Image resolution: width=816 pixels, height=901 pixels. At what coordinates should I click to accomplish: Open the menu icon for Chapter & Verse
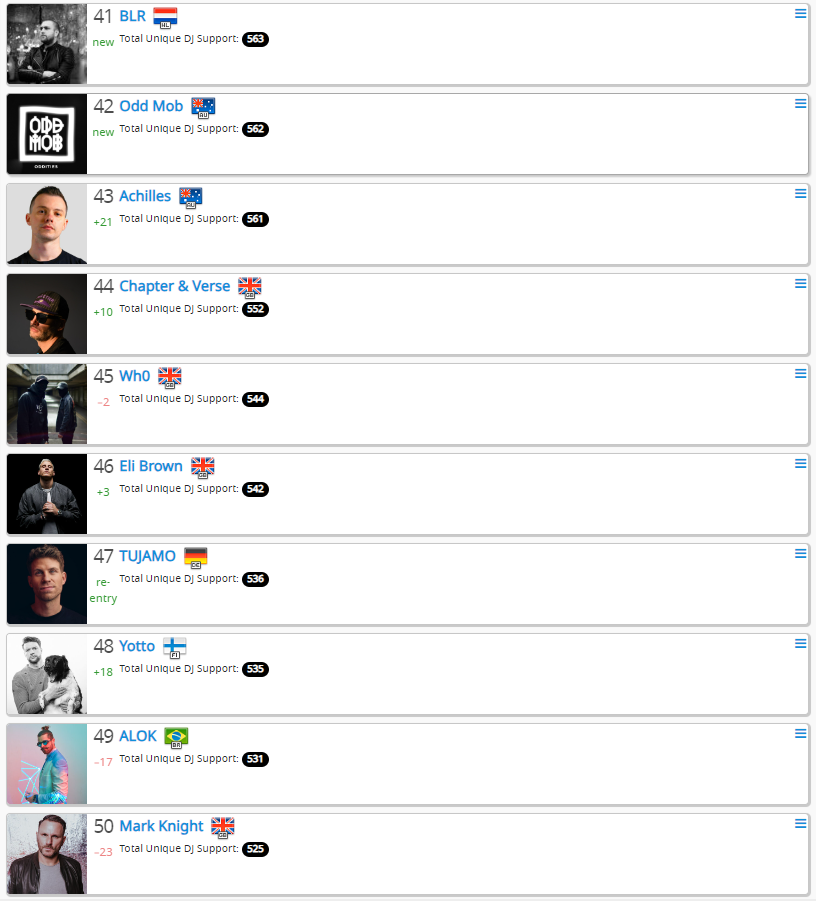click(x=800, y=284)
